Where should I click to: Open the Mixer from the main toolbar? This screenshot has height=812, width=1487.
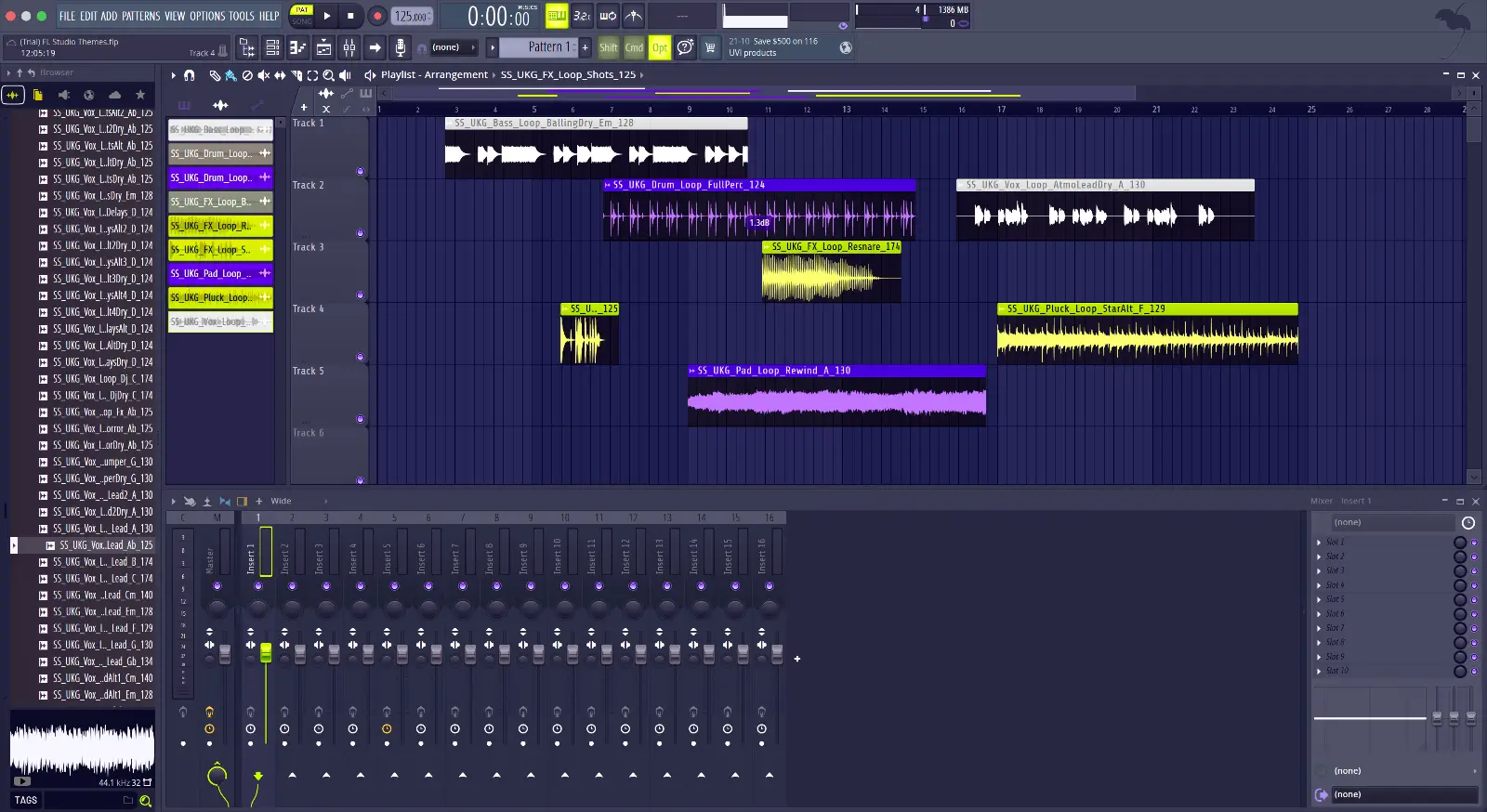pyautogui.click(x=349, y=47)
